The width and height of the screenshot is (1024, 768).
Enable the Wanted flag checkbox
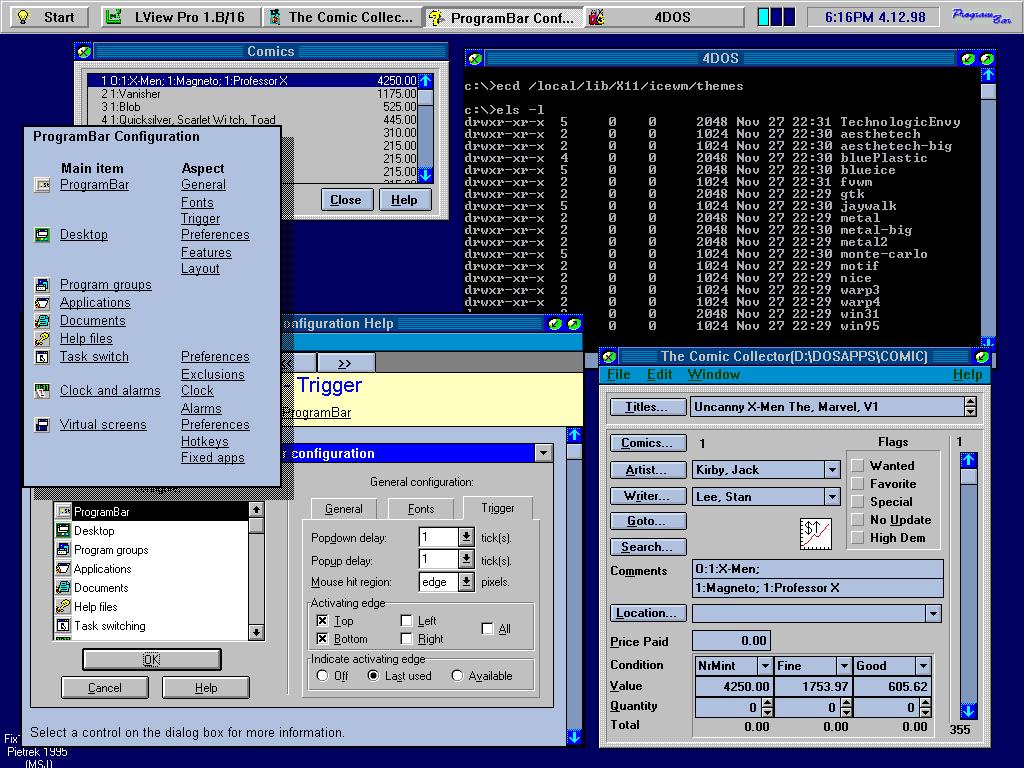(857, 466)
